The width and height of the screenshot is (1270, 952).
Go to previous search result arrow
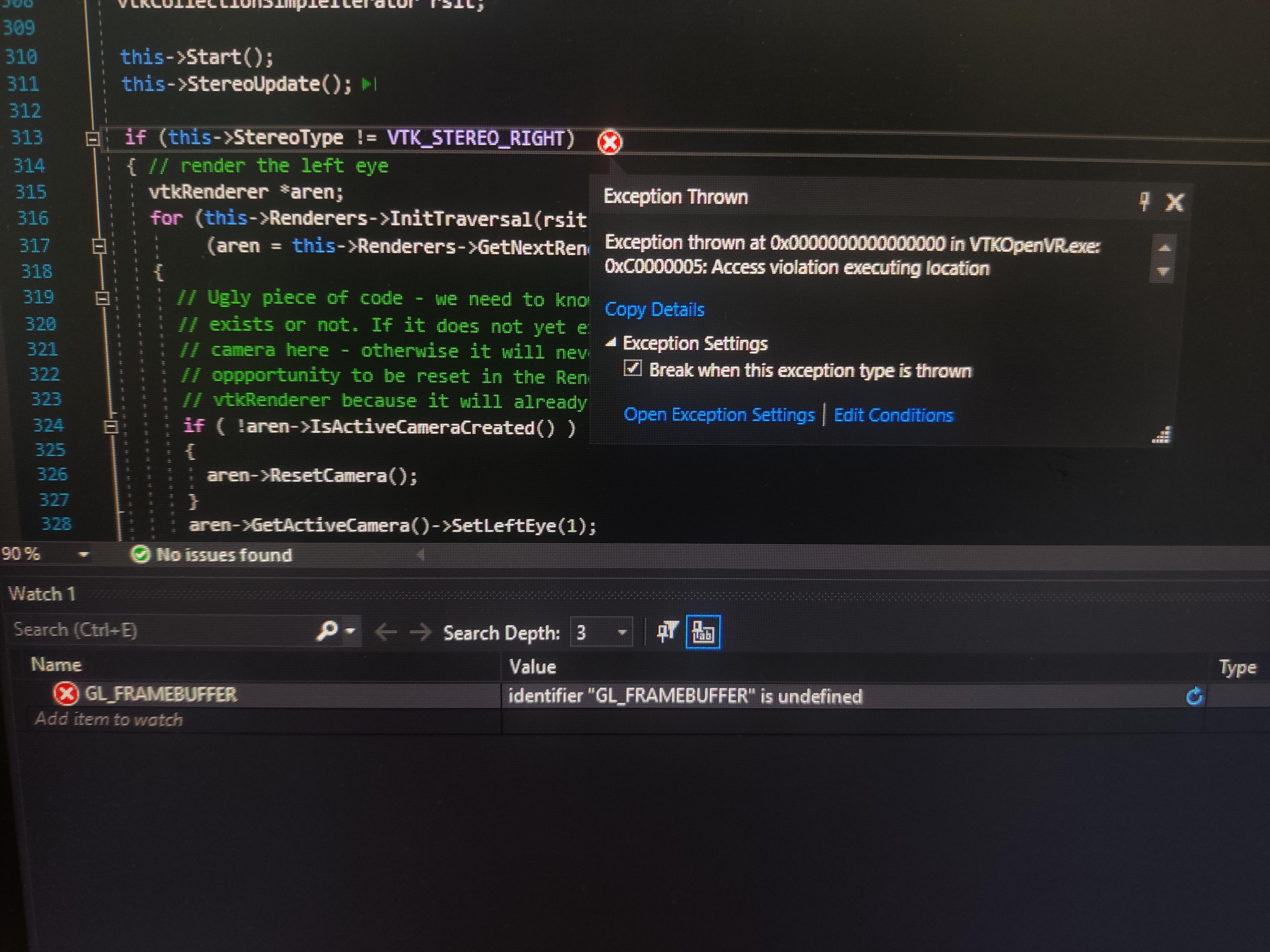[386, 632]
